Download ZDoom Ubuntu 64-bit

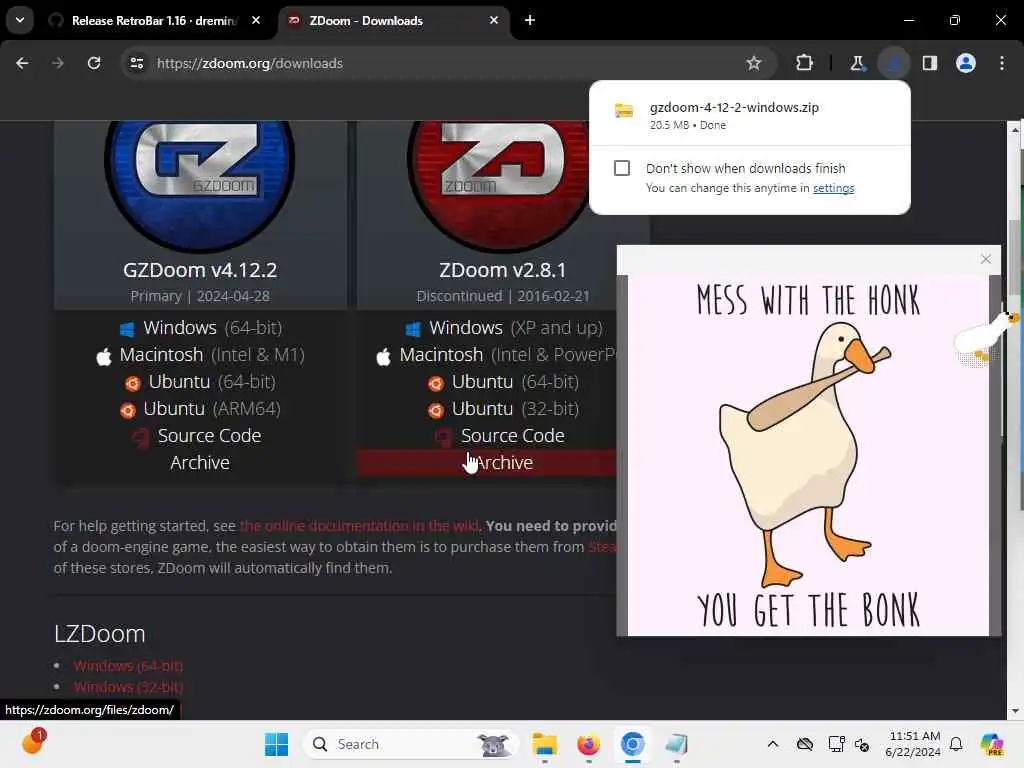(503, 381)
